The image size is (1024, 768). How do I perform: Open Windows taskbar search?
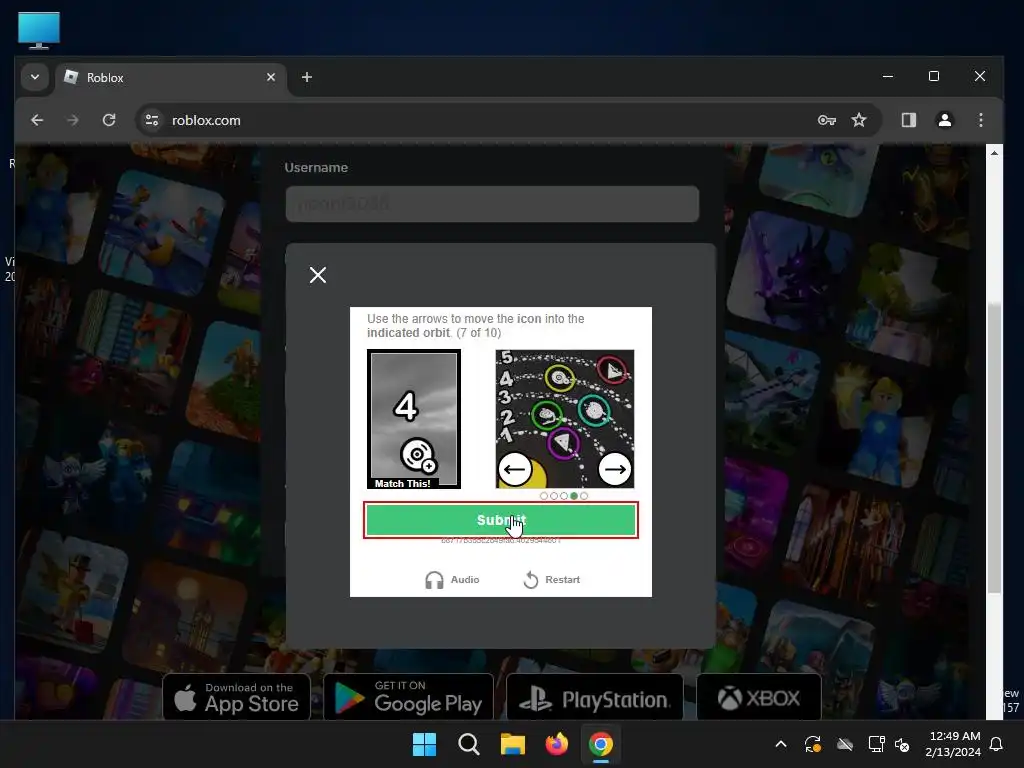click(469, 744)
